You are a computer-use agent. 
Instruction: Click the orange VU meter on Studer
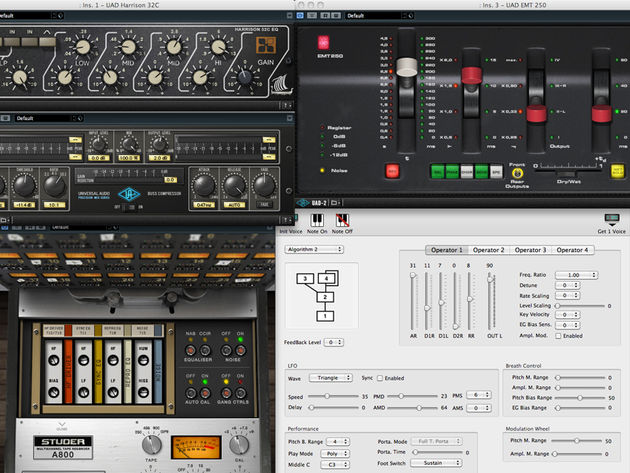(196, 447)
